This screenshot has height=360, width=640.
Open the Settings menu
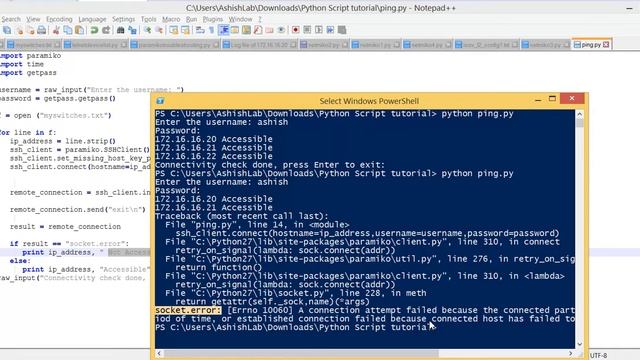click(x=123, y=19)
